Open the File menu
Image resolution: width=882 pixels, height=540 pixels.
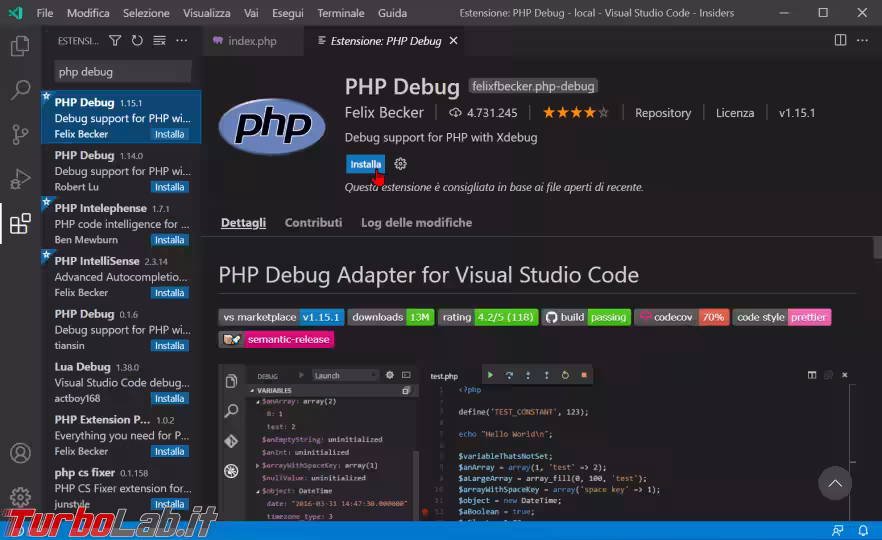(x=45, y=12)
